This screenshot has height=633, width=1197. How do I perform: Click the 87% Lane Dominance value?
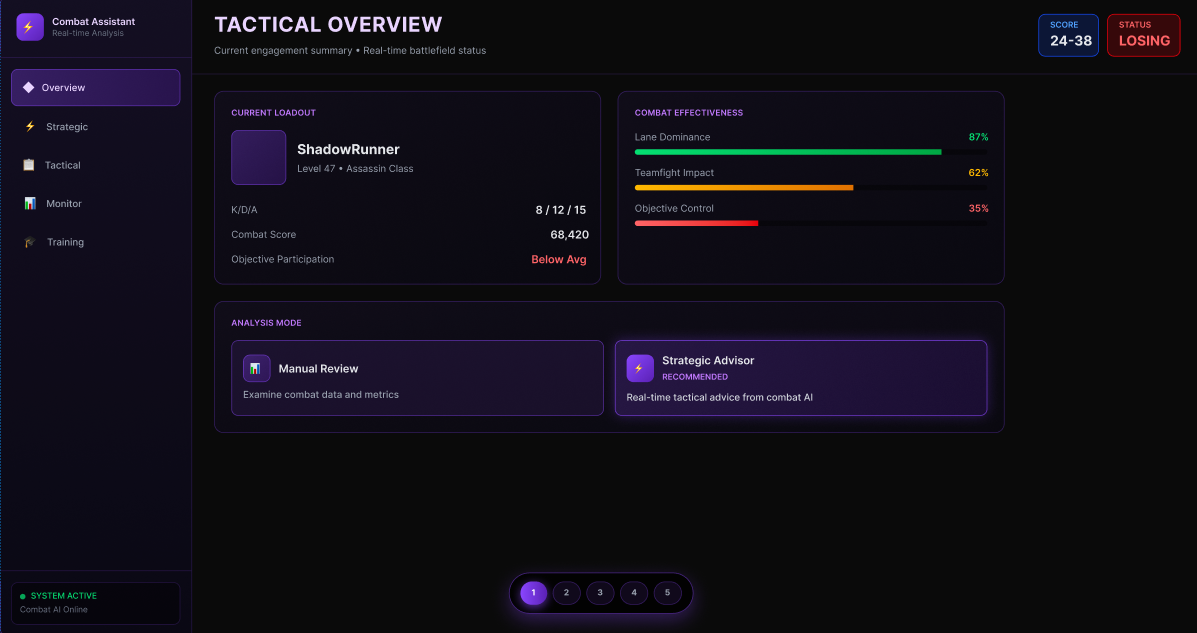click(x=978, y=137)
